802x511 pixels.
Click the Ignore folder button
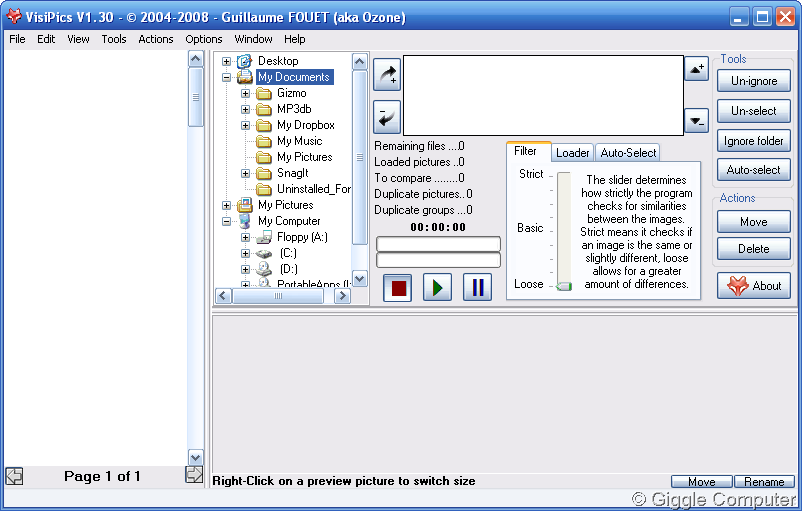point(753,141)
